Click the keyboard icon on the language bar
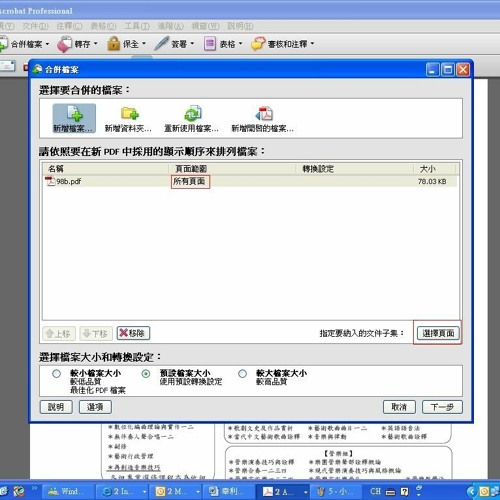This screenshot has height=500, width=500. tap(390, 492)
